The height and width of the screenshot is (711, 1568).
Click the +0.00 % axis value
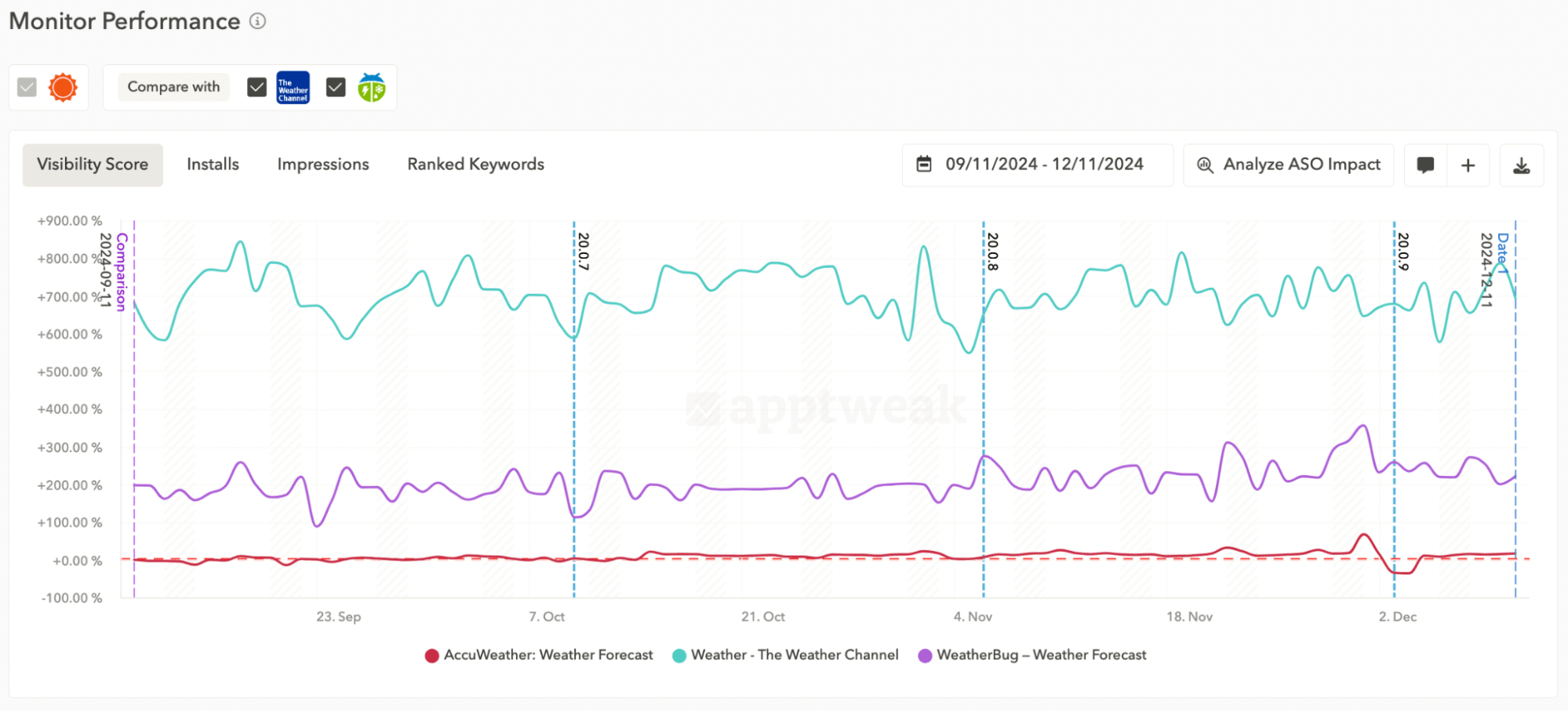(x=77, y=561)
